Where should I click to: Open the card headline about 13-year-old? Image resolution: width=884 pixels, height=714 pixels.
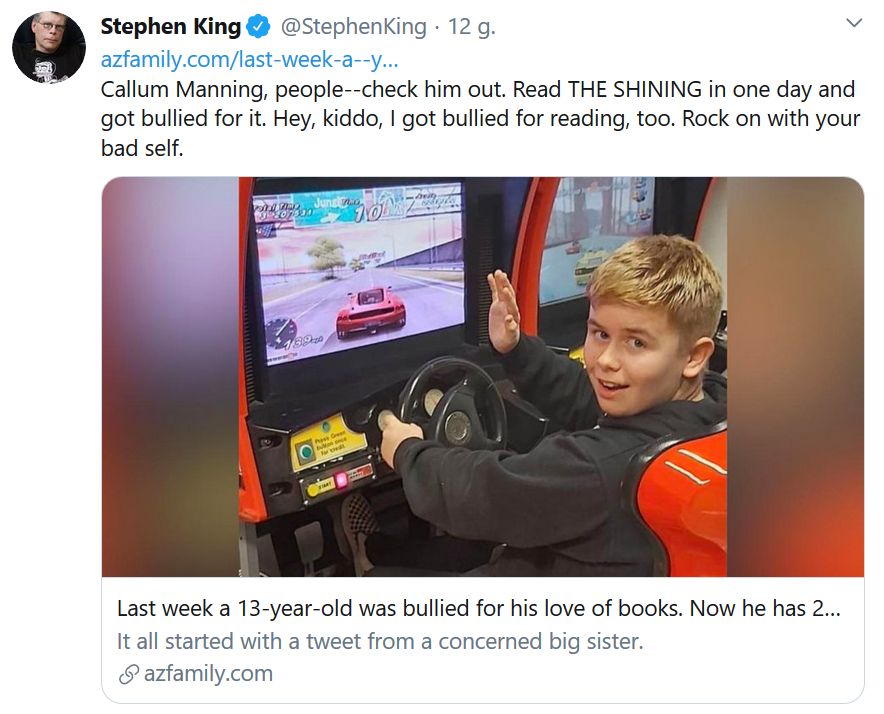(478, 608)
